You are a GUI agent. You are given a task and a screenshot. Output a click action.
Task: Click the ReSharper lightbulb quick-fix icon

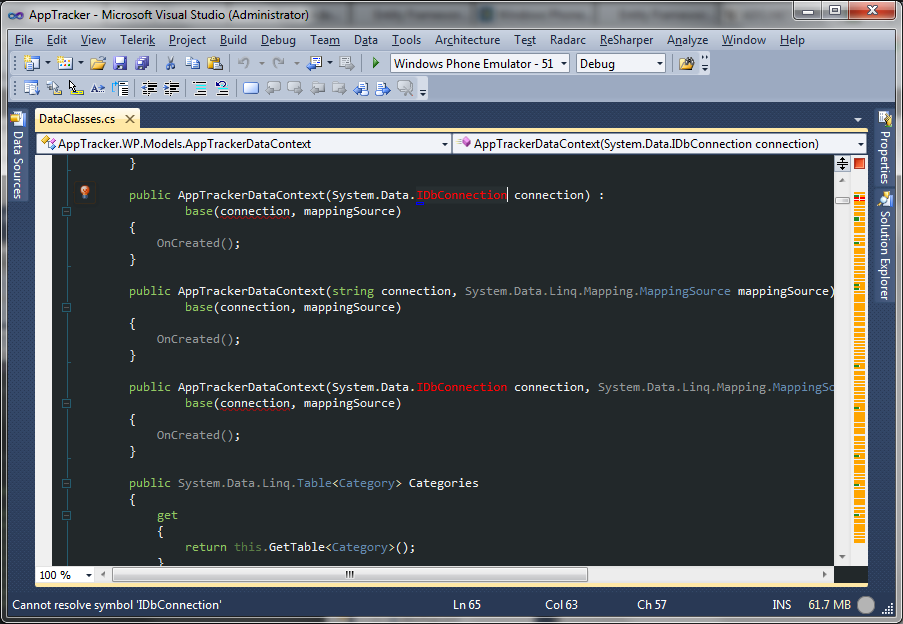coord(85,192)
